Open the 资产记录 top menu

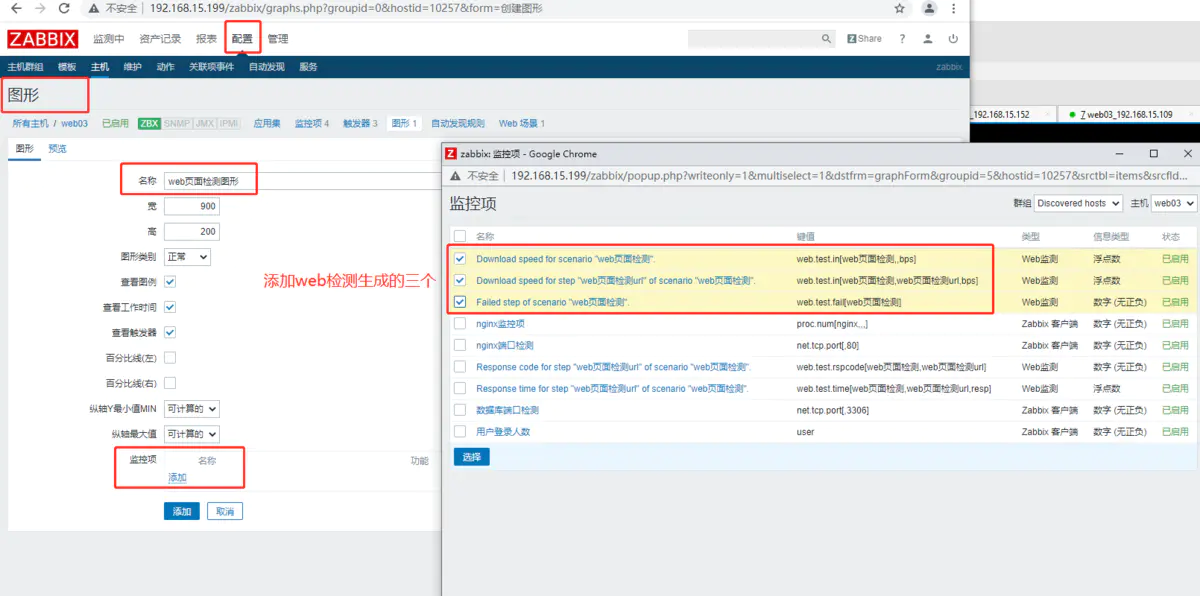pyautogui.click(x=160, y=39)
